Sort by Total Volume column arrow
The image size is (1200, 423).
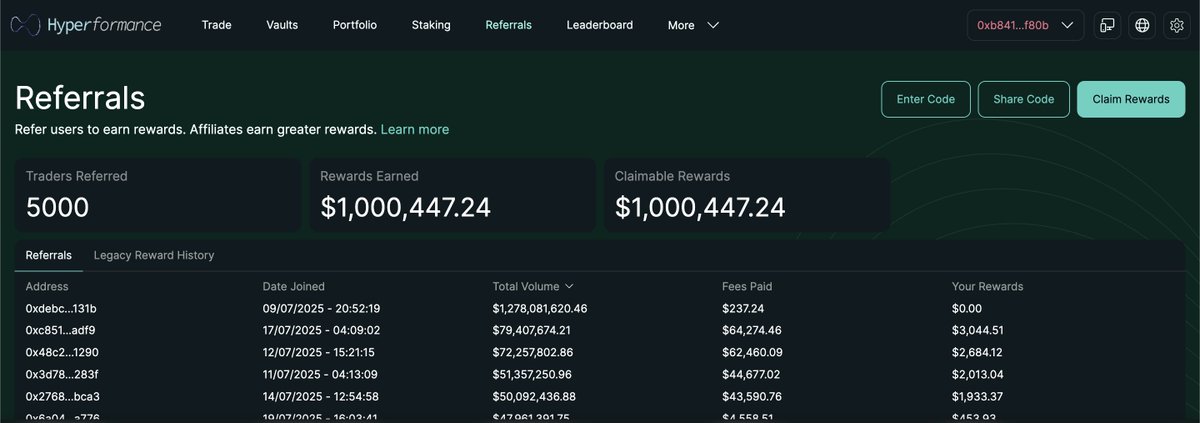tap(569, 287)
